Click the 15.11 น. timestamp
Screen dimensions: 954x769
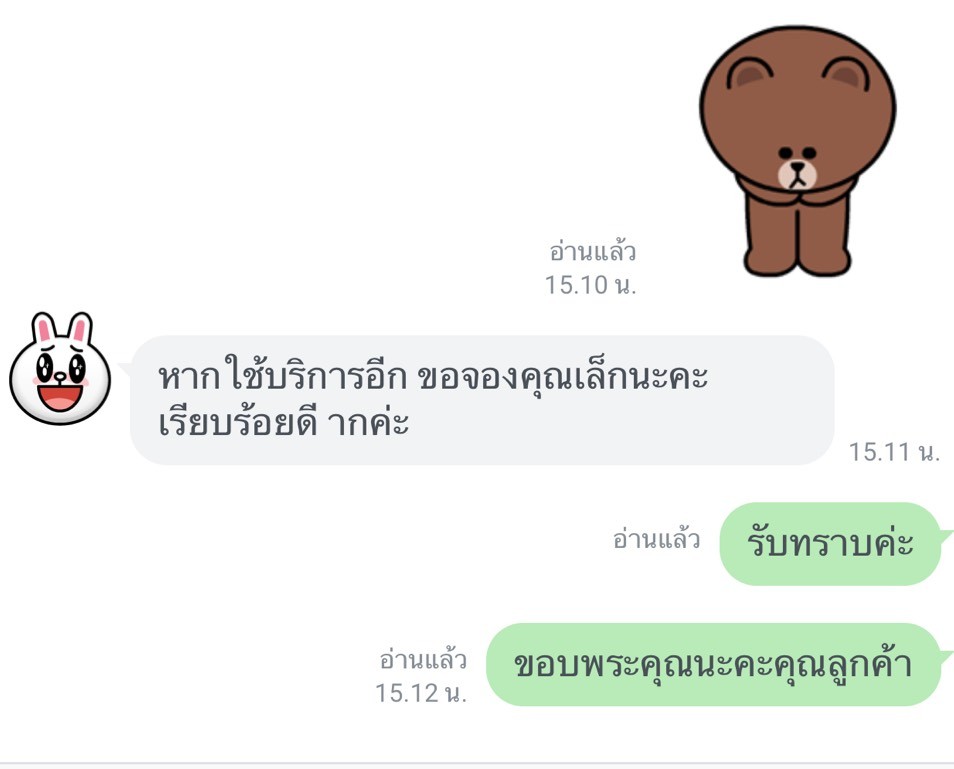click(x=894, y=451)
